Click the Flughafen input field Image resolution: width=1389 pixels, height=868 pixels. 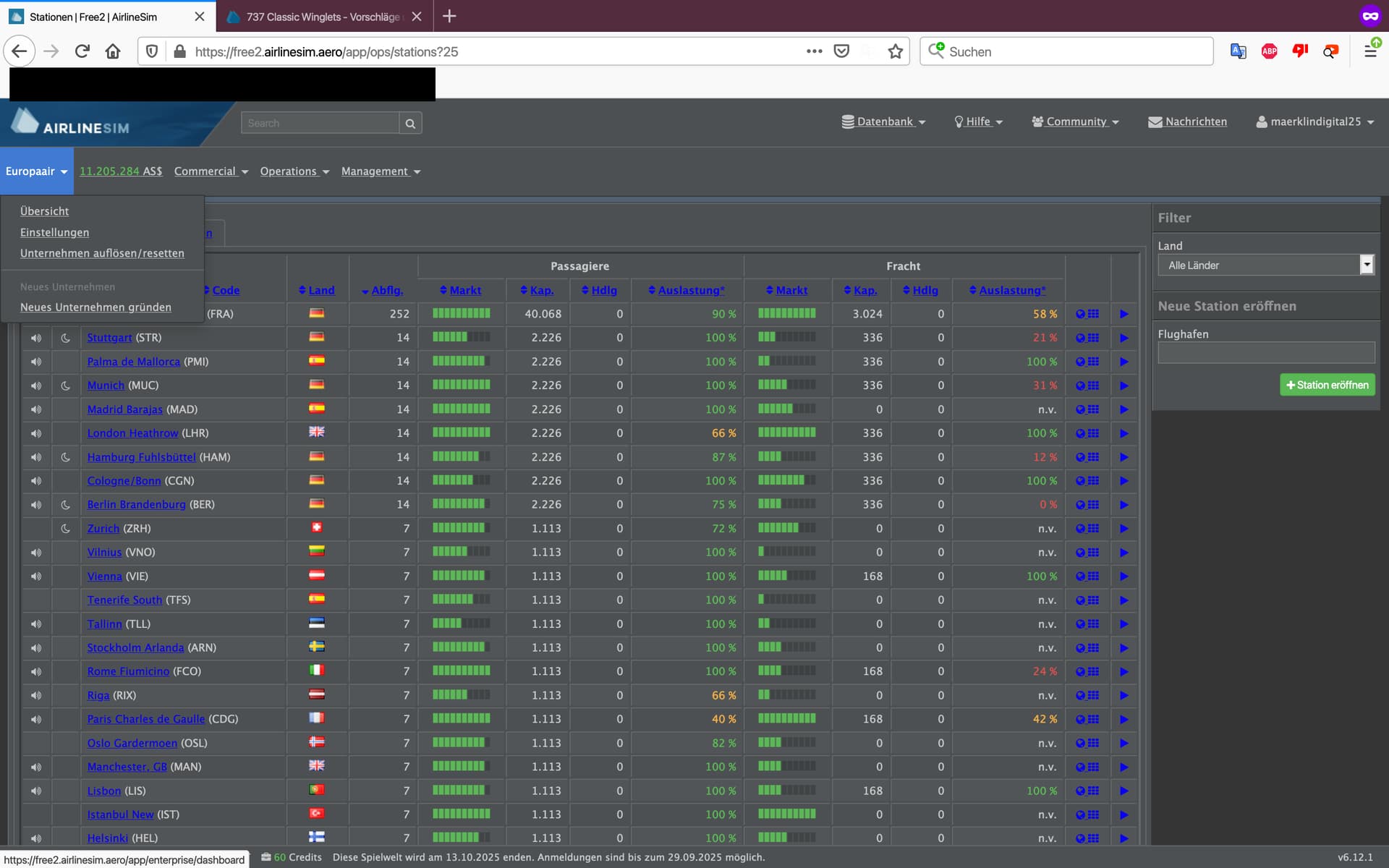pyautogui.click(x=1265, y=352)
